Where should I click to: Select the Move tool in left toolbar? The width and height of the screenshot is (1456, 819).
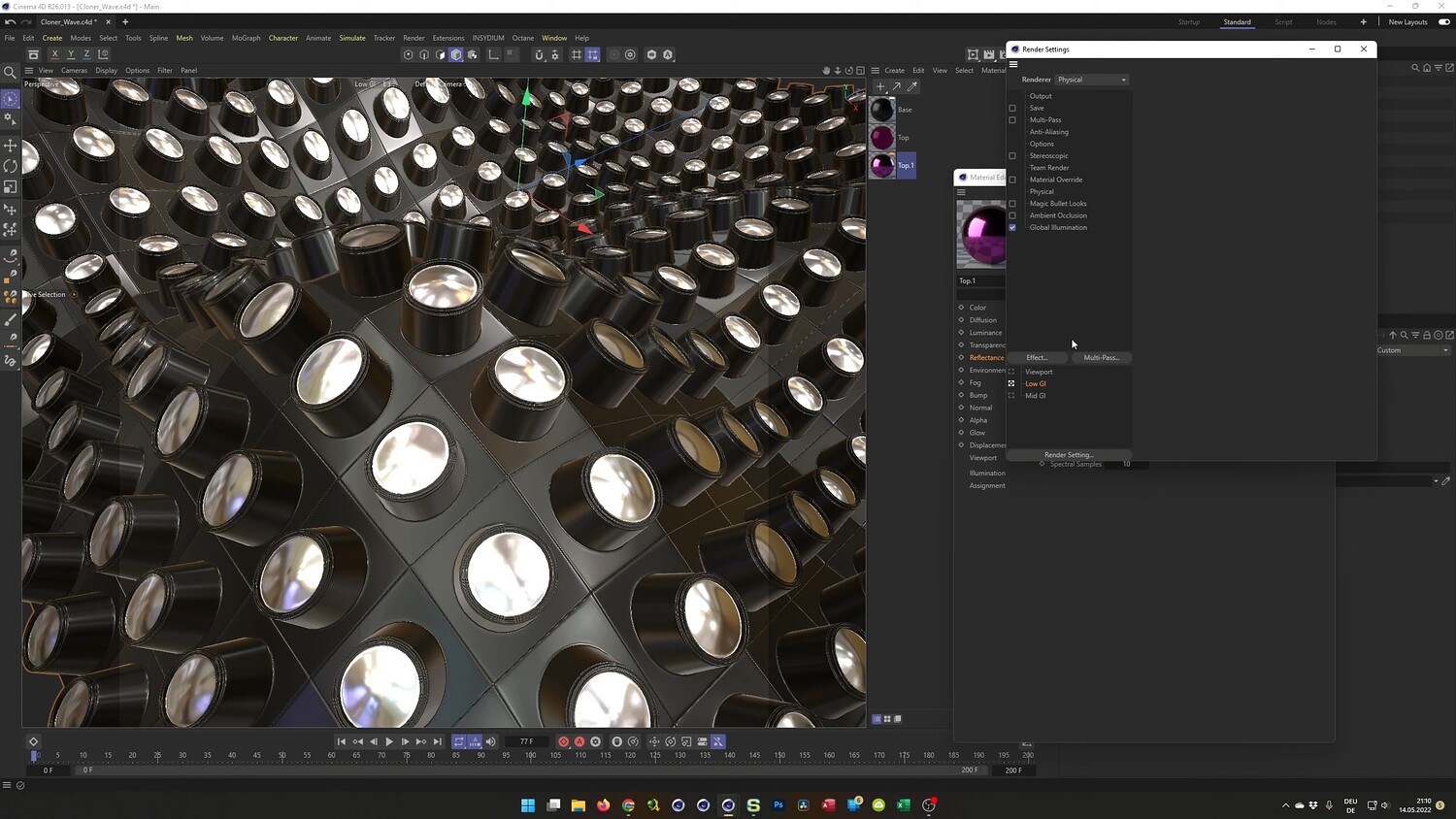[x=11, y=146]
